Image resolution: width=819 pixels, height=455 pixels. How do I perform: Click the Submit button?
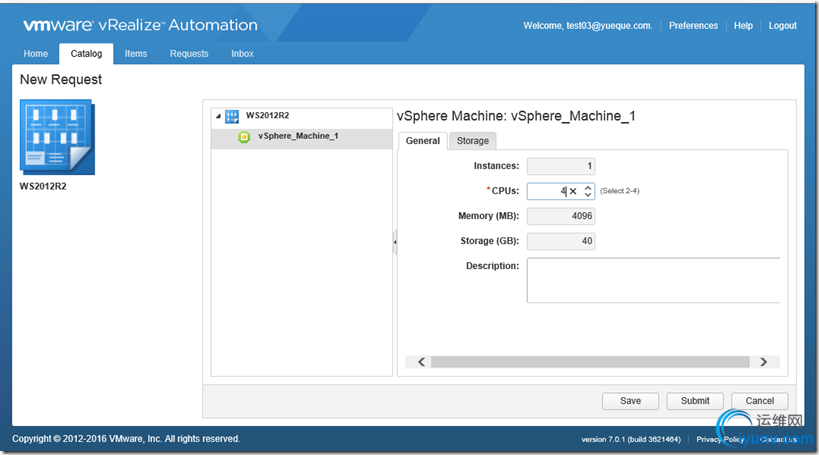pyautogui.click(x=695, y=401)
